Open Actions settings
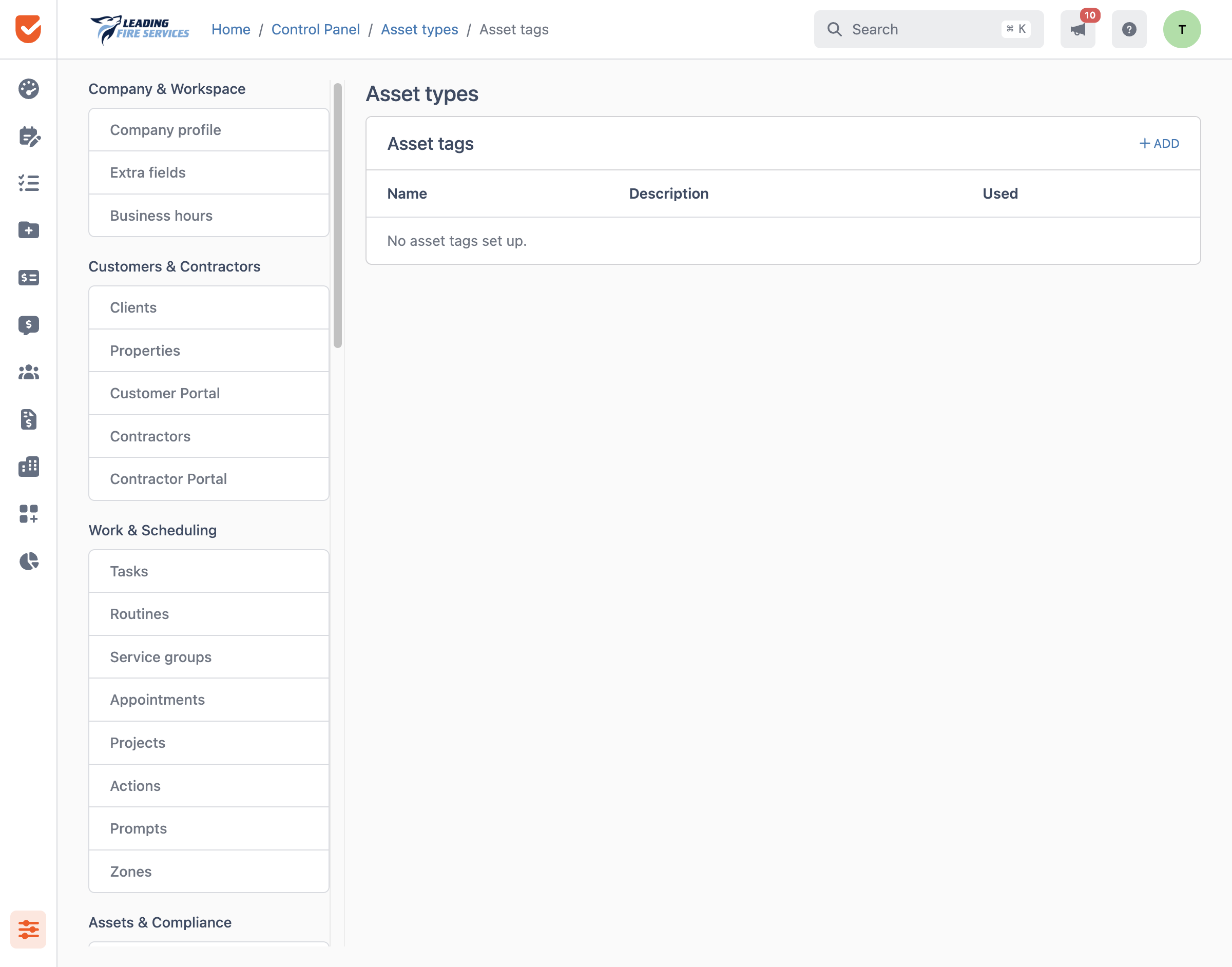Screen dimensions: 1232x967 [x=209, y=786]
